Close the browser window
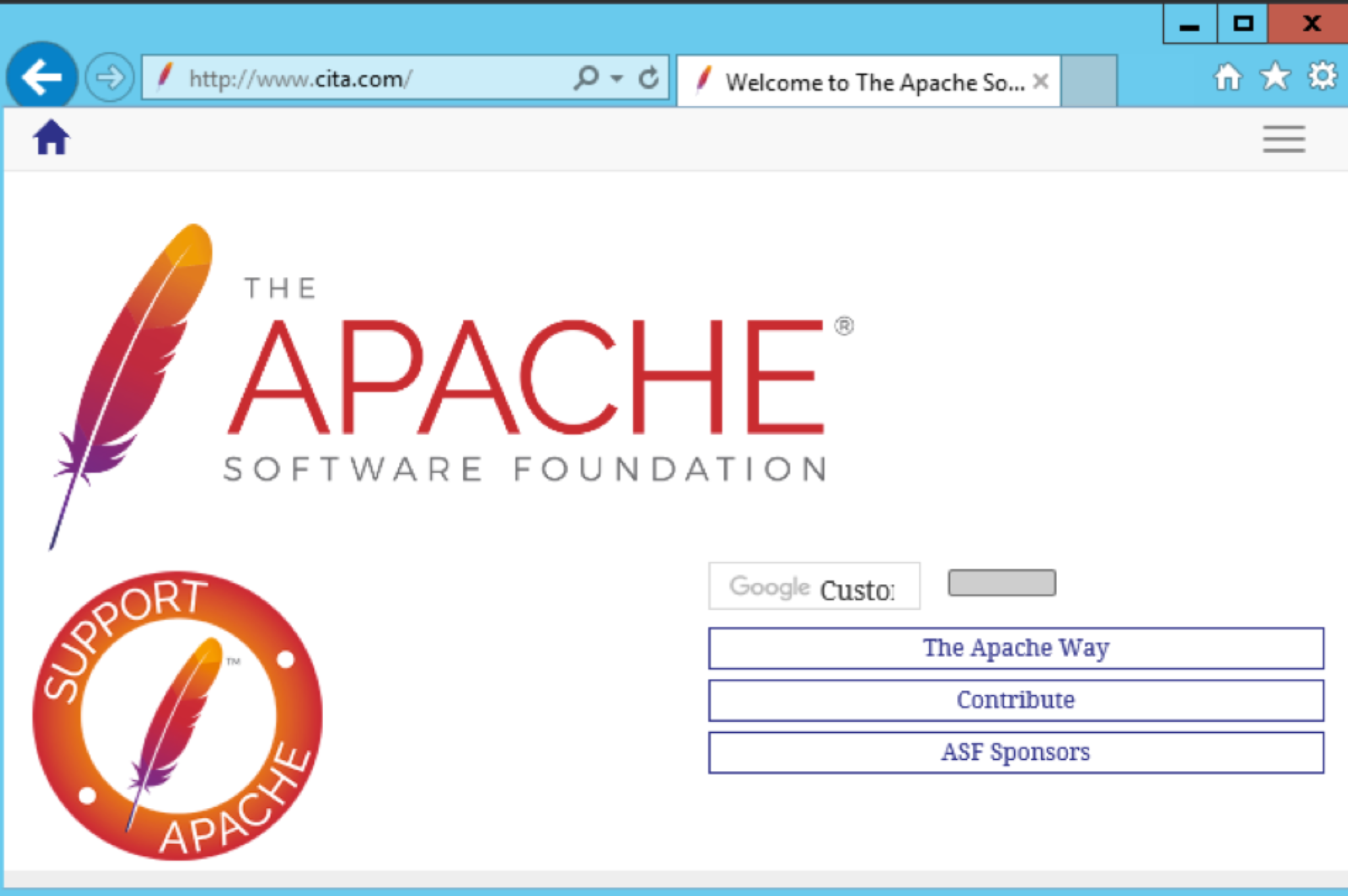Viewport: 1348px width, 896px height. point(1309,24)
